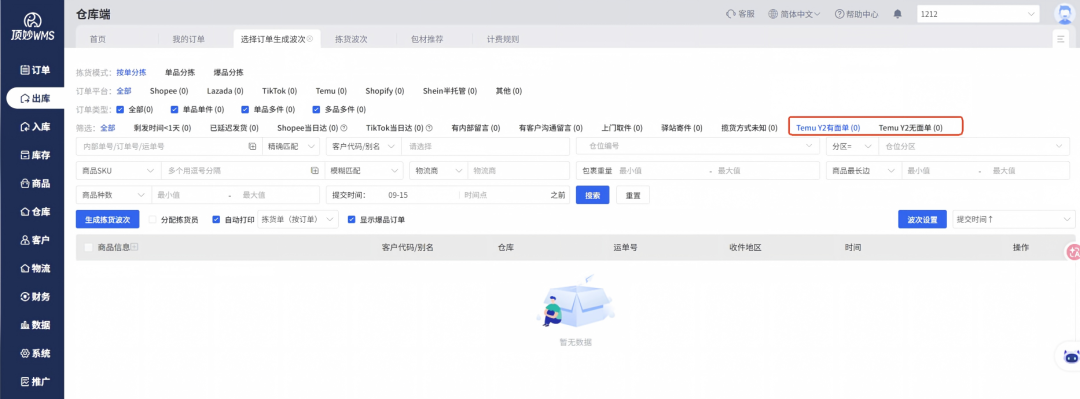Viewport: 1080px width, 399px height.
Task: Show Shopee当日达 help tooltip icon
Action: tap(344, 127)
